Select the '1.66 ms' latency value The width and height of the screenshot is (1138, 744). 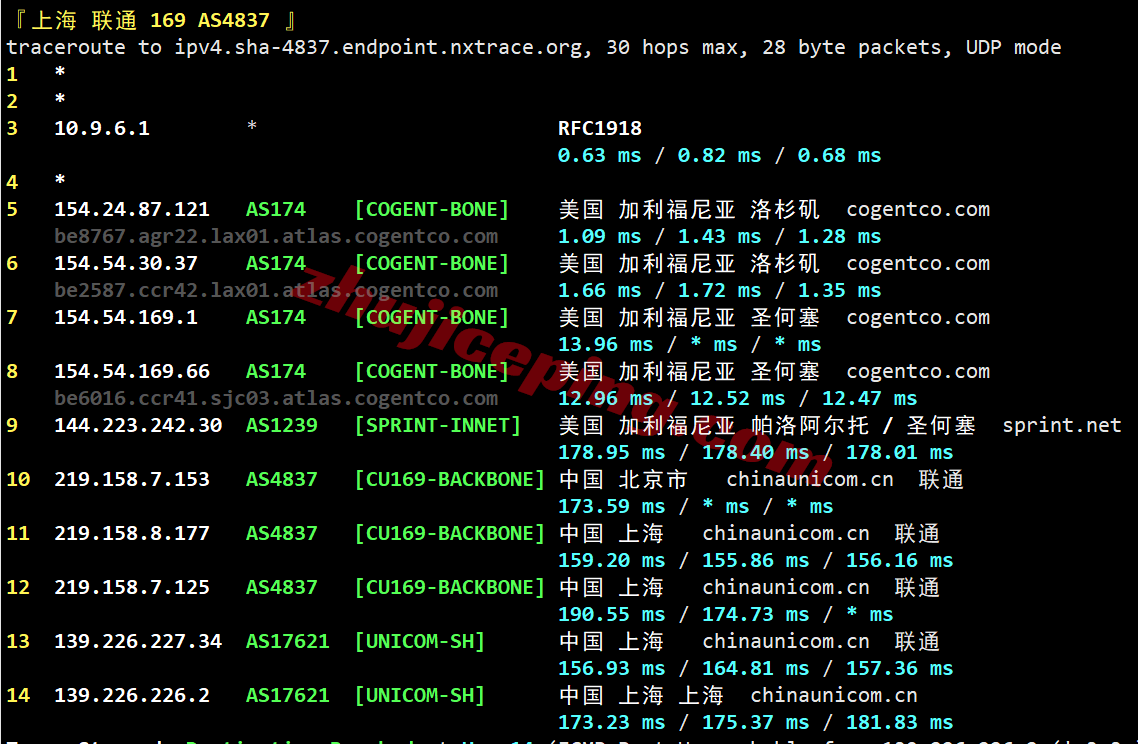pos(599,290)
